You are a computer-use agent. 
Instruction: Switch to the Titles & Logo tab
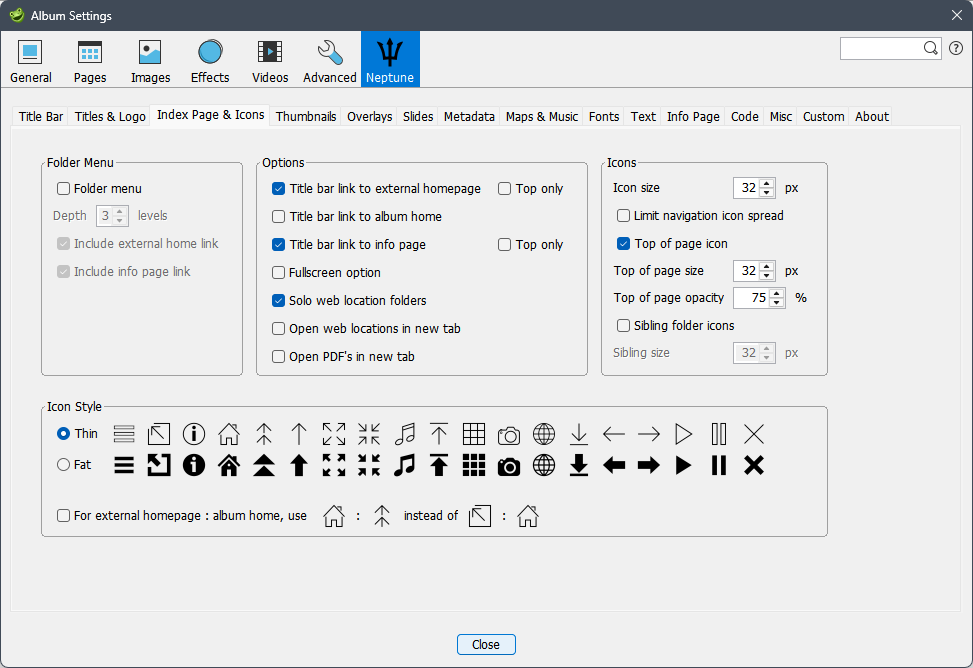[110, 117]
